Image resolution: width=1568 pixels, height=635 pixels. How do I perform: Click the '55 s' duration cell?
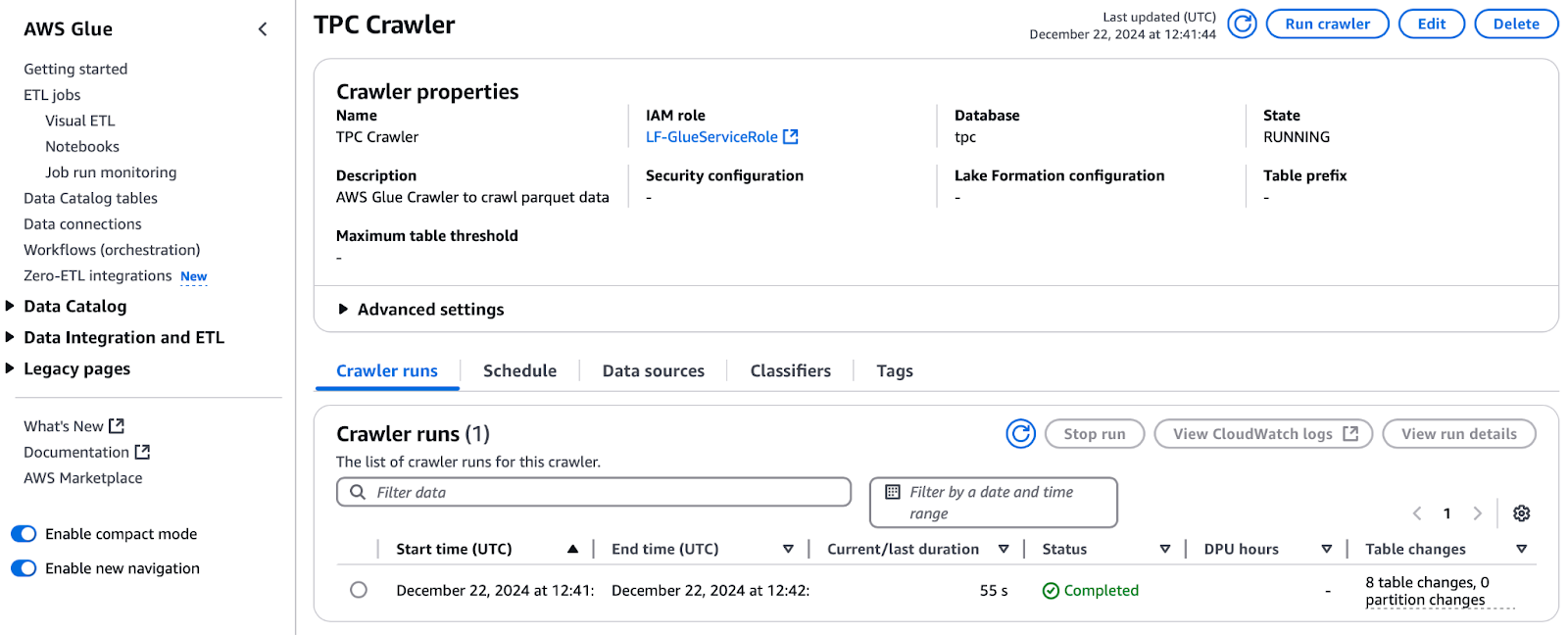(994, 591)
